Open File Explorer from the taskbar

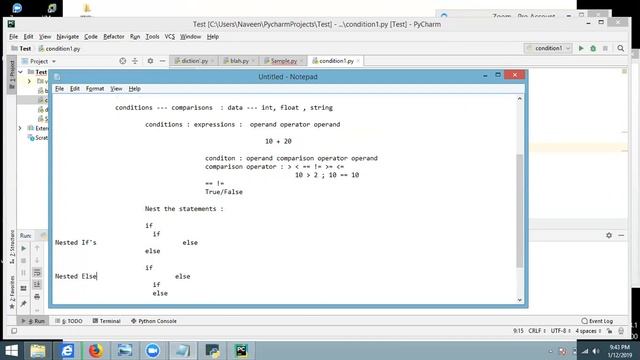coord(38,351)
